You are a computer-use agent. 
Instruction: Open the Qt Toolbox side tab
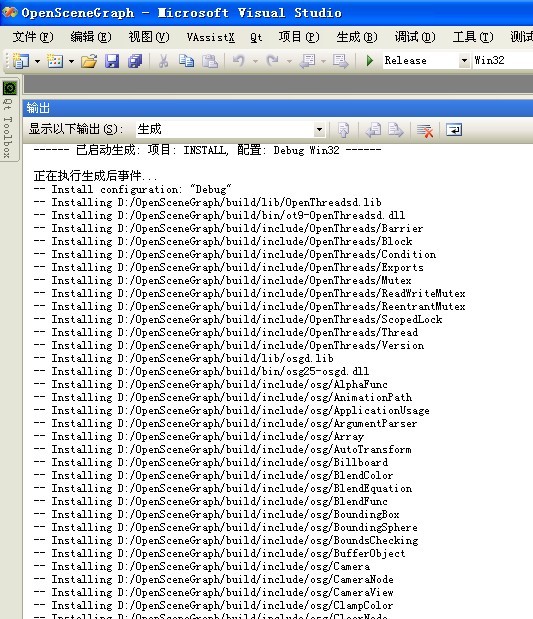9,120
